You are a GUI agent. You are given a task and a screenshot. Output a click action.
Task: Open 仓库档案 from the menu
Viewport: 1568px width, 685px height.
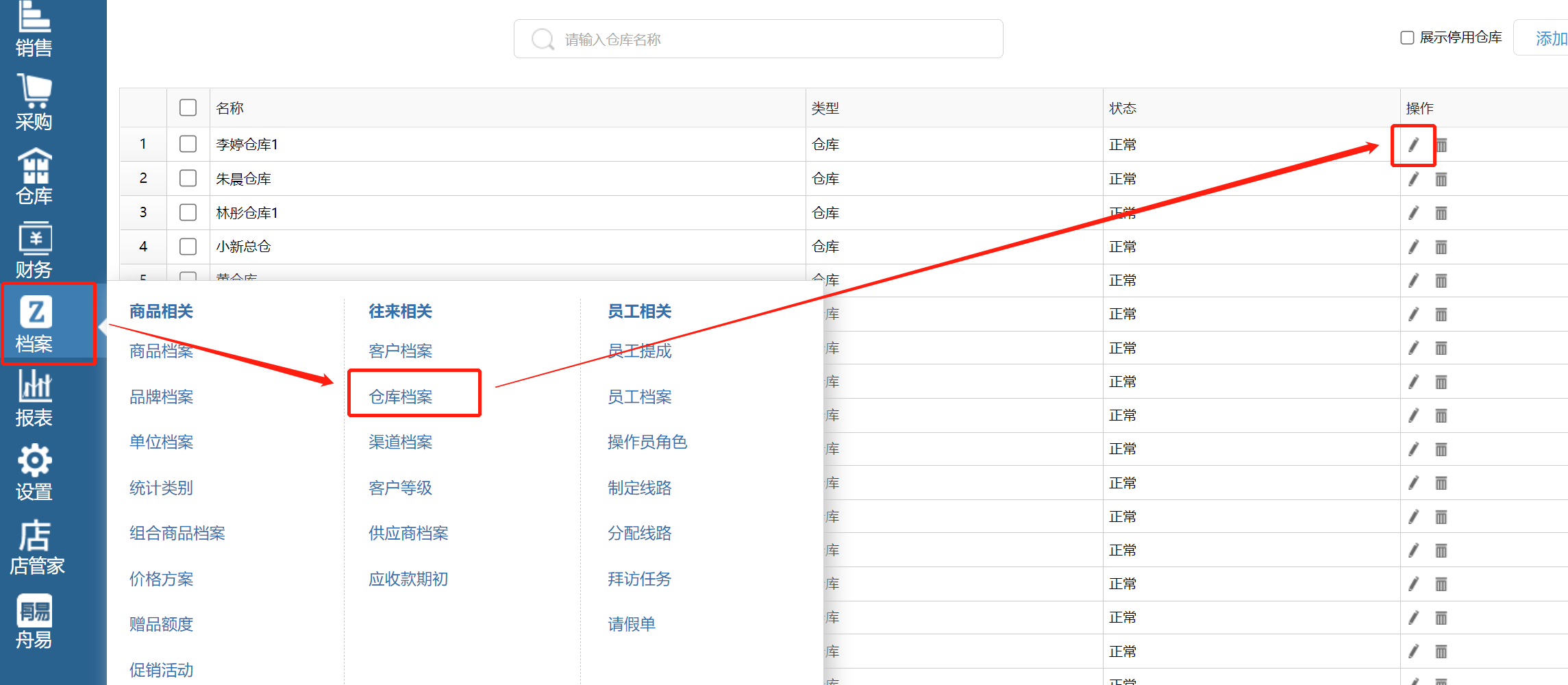pyautogui.click(x=401, y=397)
